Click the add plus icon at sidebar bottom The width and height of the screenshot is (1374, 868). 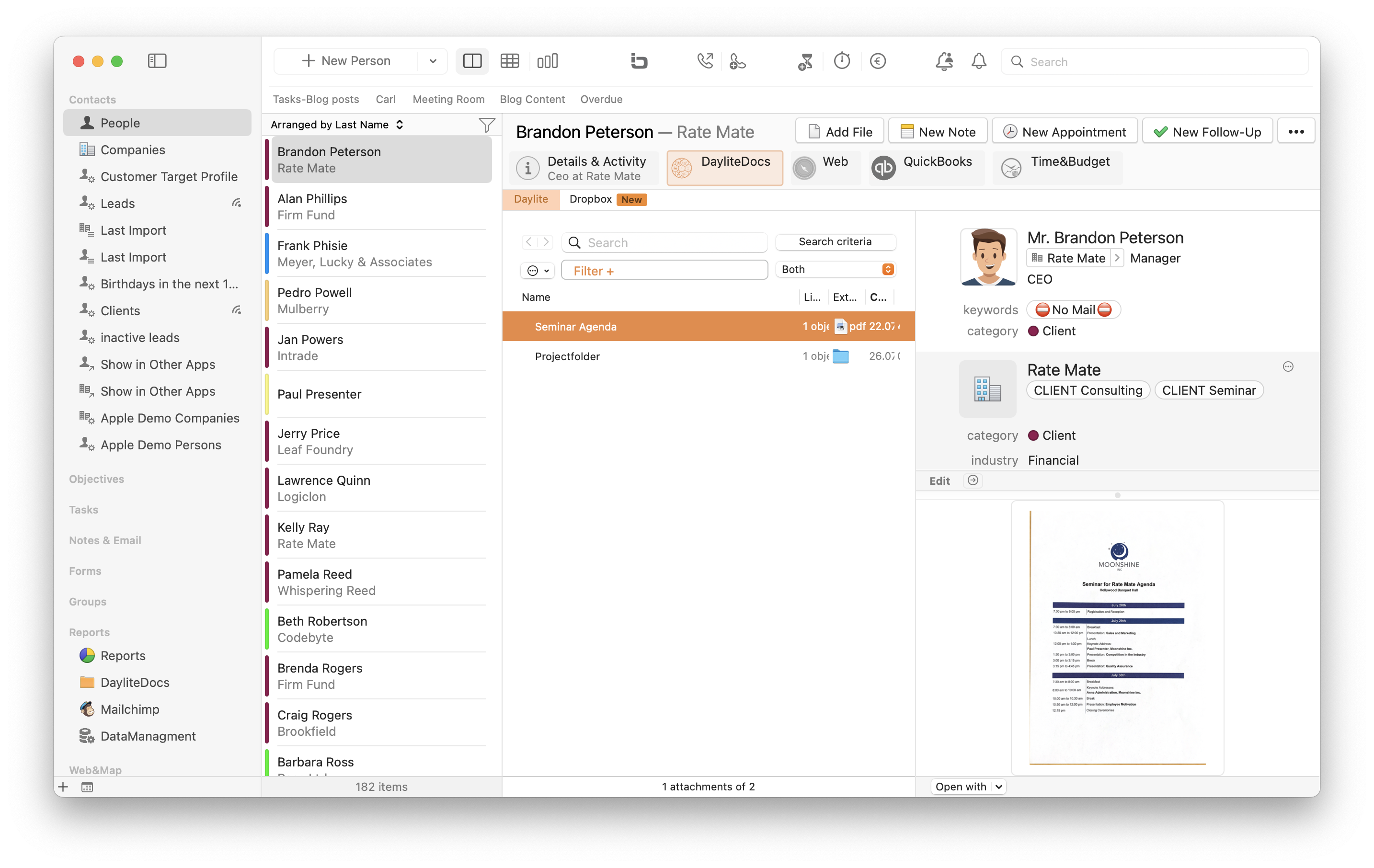coord(63,787)
